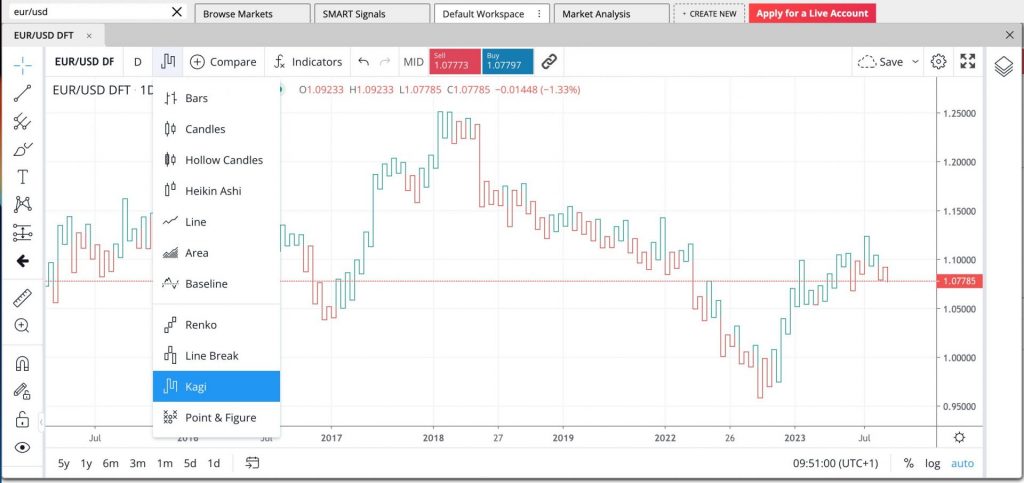Toggle stay in drawing mode pencil-lock
This screenshot has width=1024, height=483.
[23, 391]
